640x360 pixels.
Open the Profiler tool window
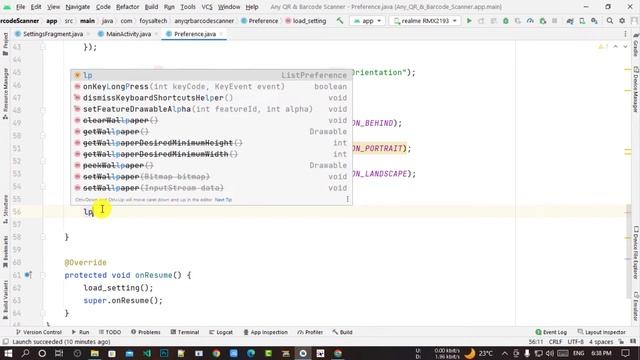pos(310,332)
